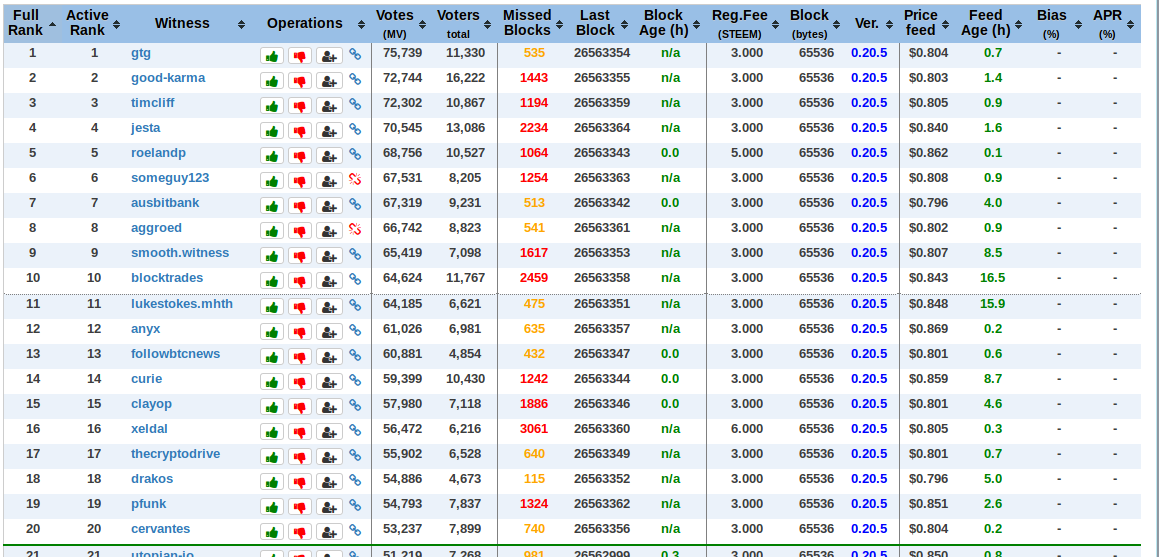Upvote witness gtg with thumbs-up icon
1159x557 pixels.
[272, 55]
